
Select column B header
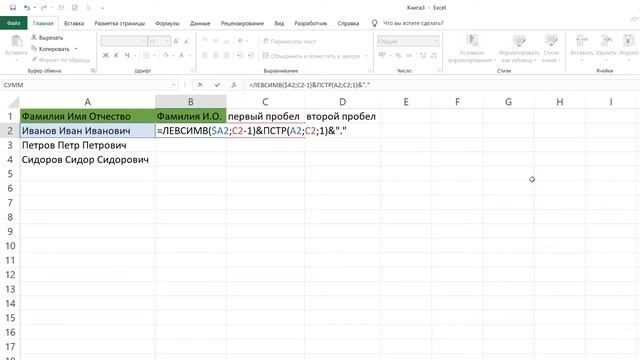(191, 102)
